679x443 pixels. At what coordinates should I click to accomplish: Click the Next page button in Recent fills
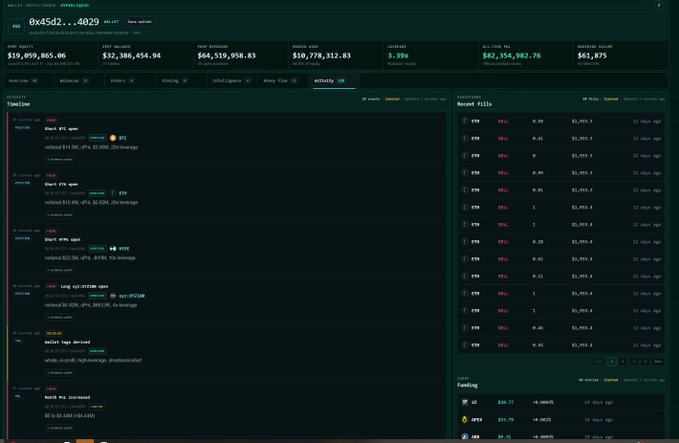click(658, 361)
